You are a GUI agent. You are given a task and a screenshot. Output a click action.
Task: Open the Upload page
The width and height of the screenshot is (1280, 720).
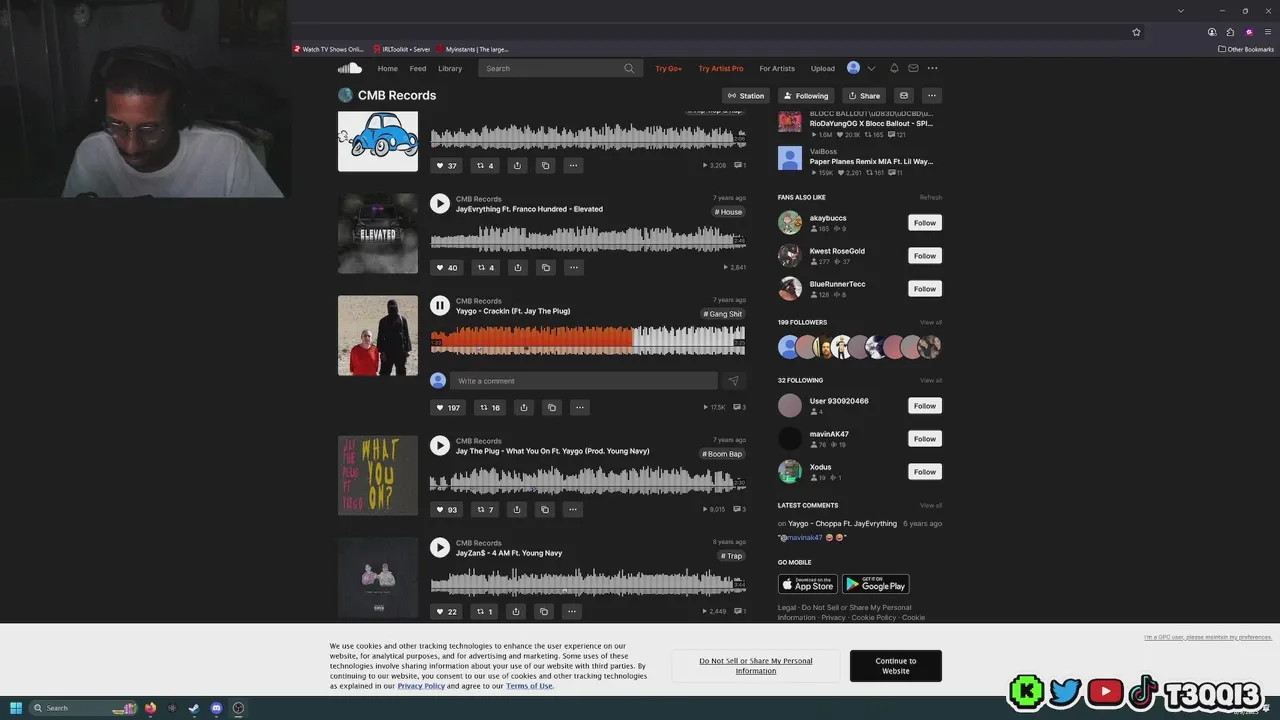tap(823, 68)
